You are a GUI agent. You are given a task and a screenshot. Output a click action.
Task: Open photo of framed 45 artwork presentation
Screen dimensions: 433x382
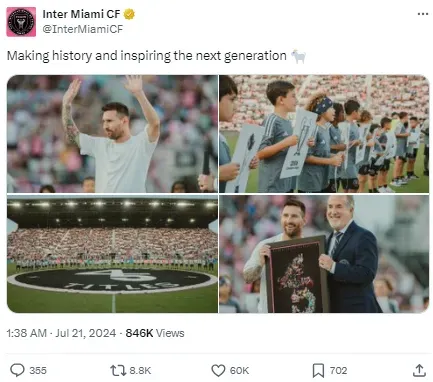(324, 254)
